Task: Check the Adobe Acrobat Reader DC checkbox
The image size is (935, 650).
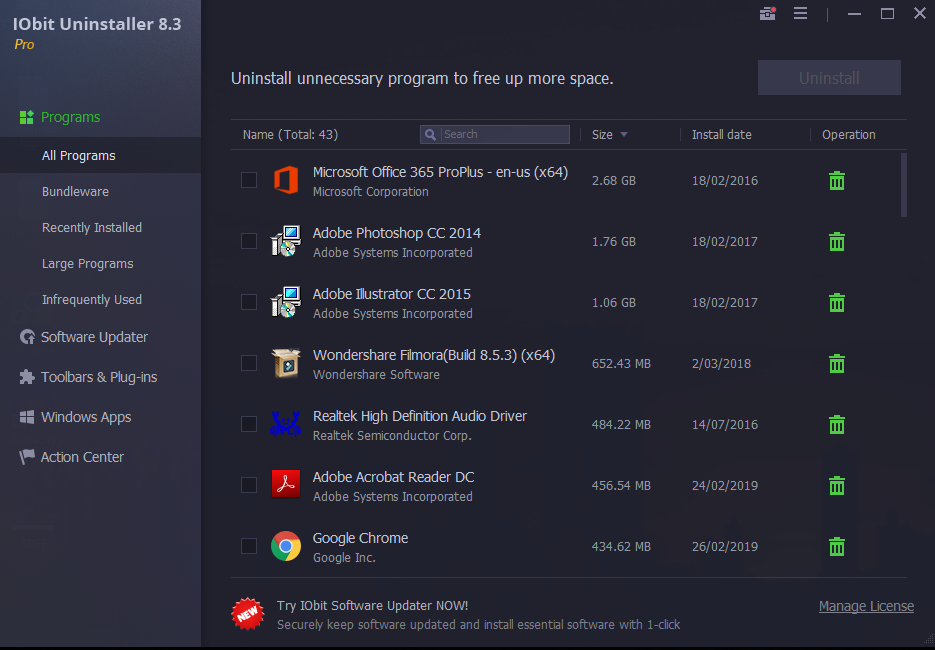Action: coord(249,485)
